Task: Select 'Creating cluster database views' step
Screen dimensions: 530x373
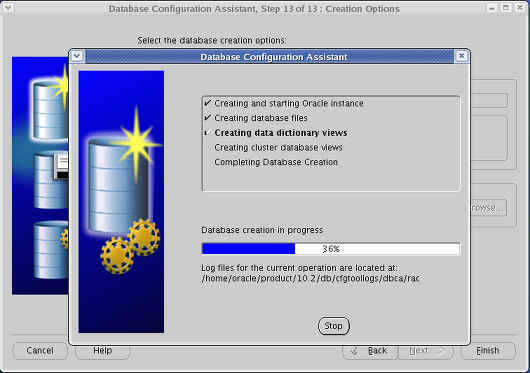Action: click(x=278, y=147)
